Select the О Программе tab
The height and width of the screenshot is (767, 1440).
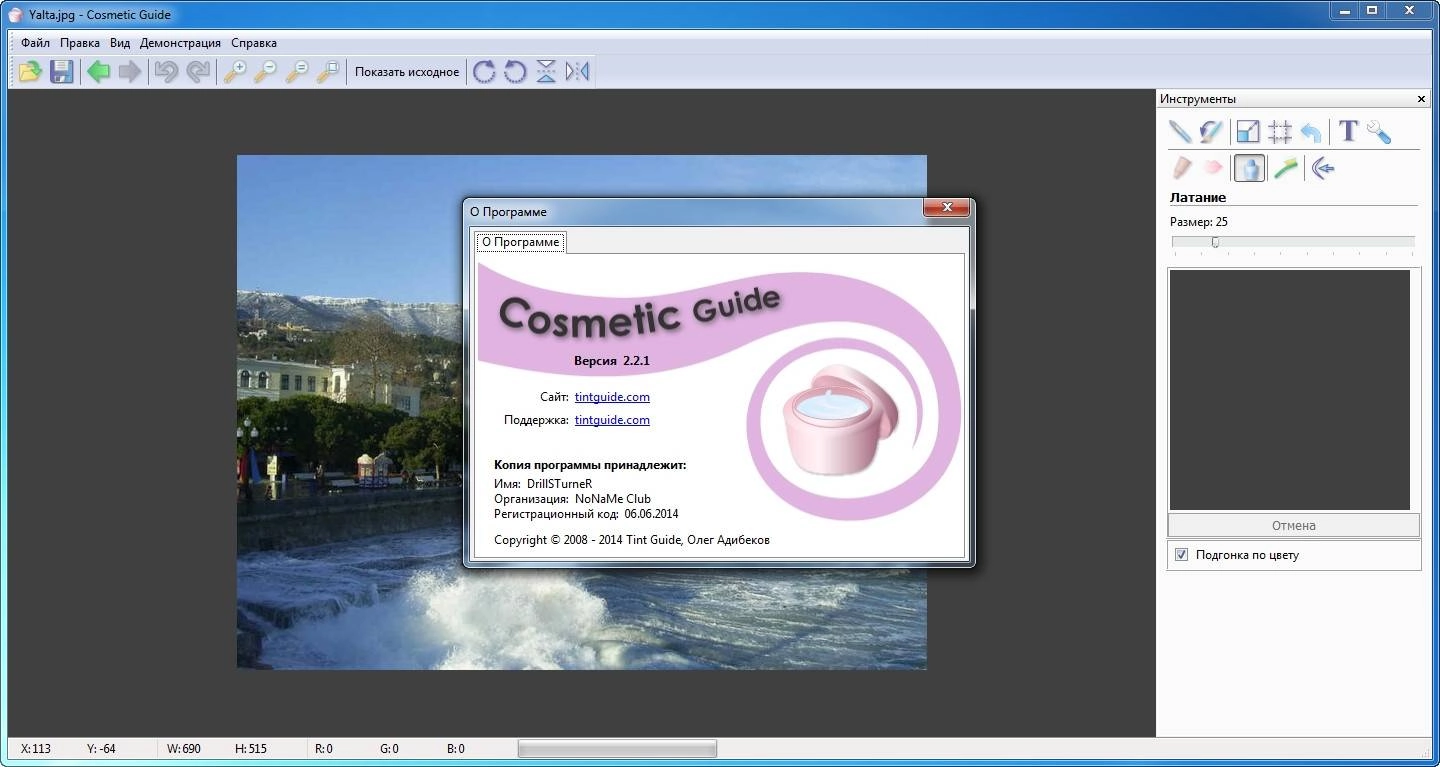tap(520, 242)
